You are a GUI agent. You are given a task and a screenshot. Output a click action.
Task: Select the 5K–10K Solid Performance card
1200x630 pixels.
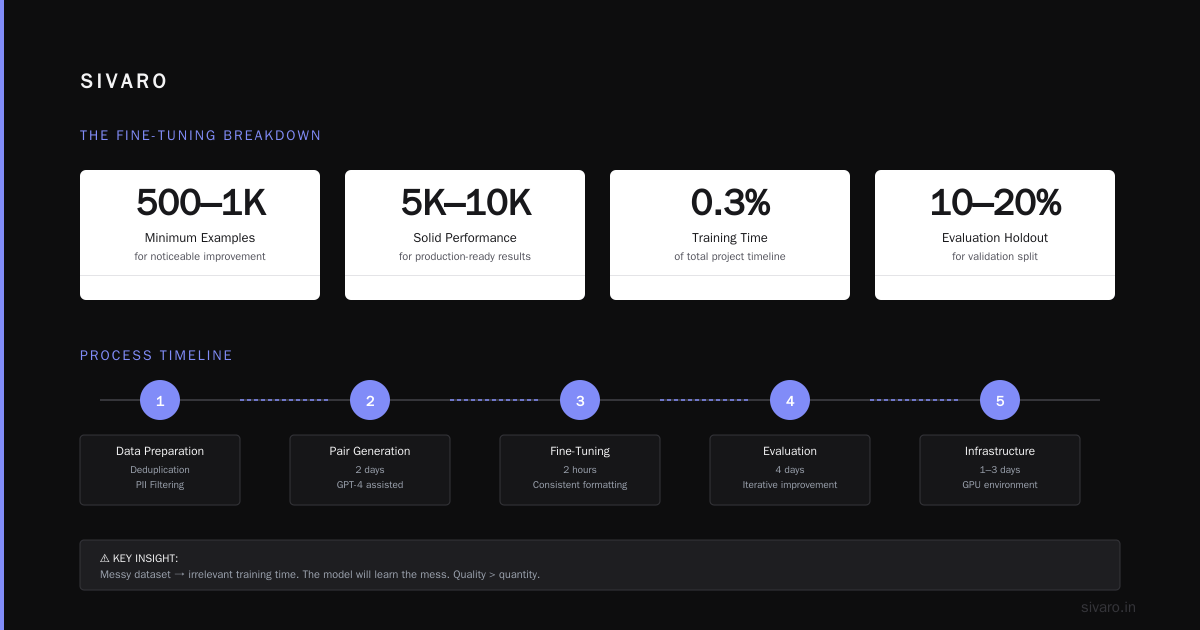point(465,235)
